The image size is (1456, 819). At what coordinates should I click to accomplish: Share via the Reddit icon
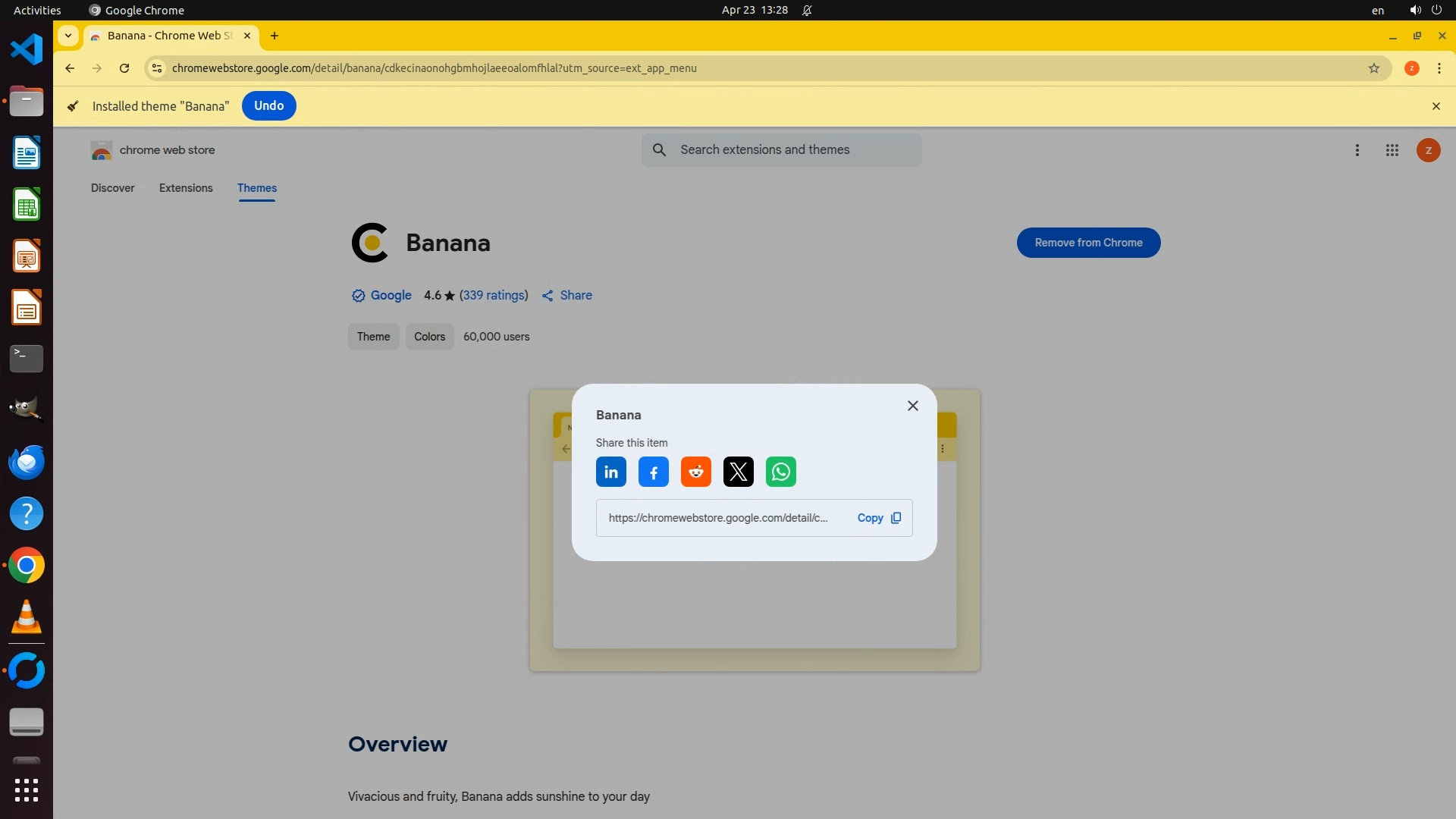[x=695, y=472]
